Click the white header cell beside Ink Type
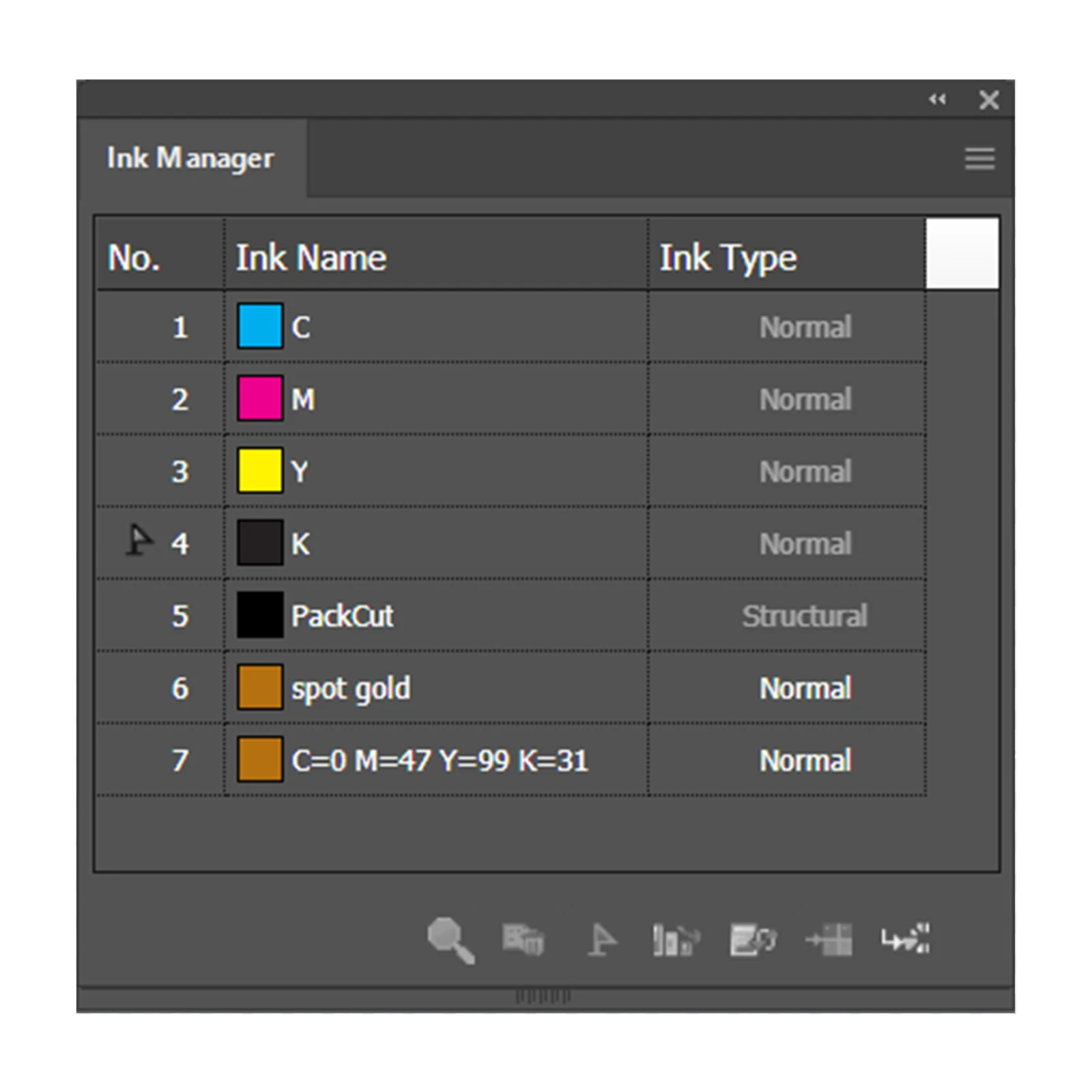The height and width of the screenshot is (1092, 1092). click(x=962, y=254)
